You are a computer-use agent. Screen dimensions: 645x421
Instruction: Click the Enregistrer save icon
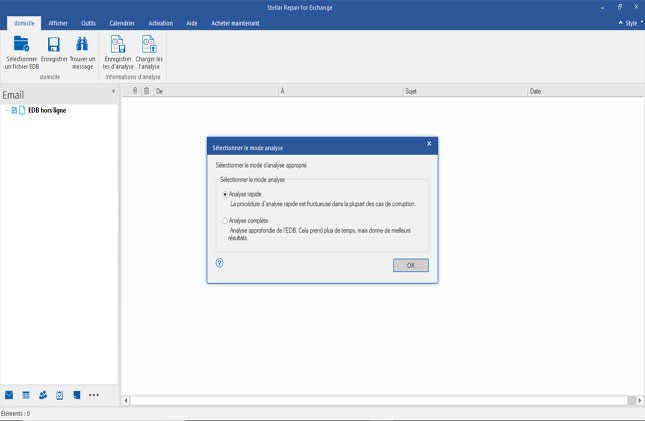[x=54, y=44]
